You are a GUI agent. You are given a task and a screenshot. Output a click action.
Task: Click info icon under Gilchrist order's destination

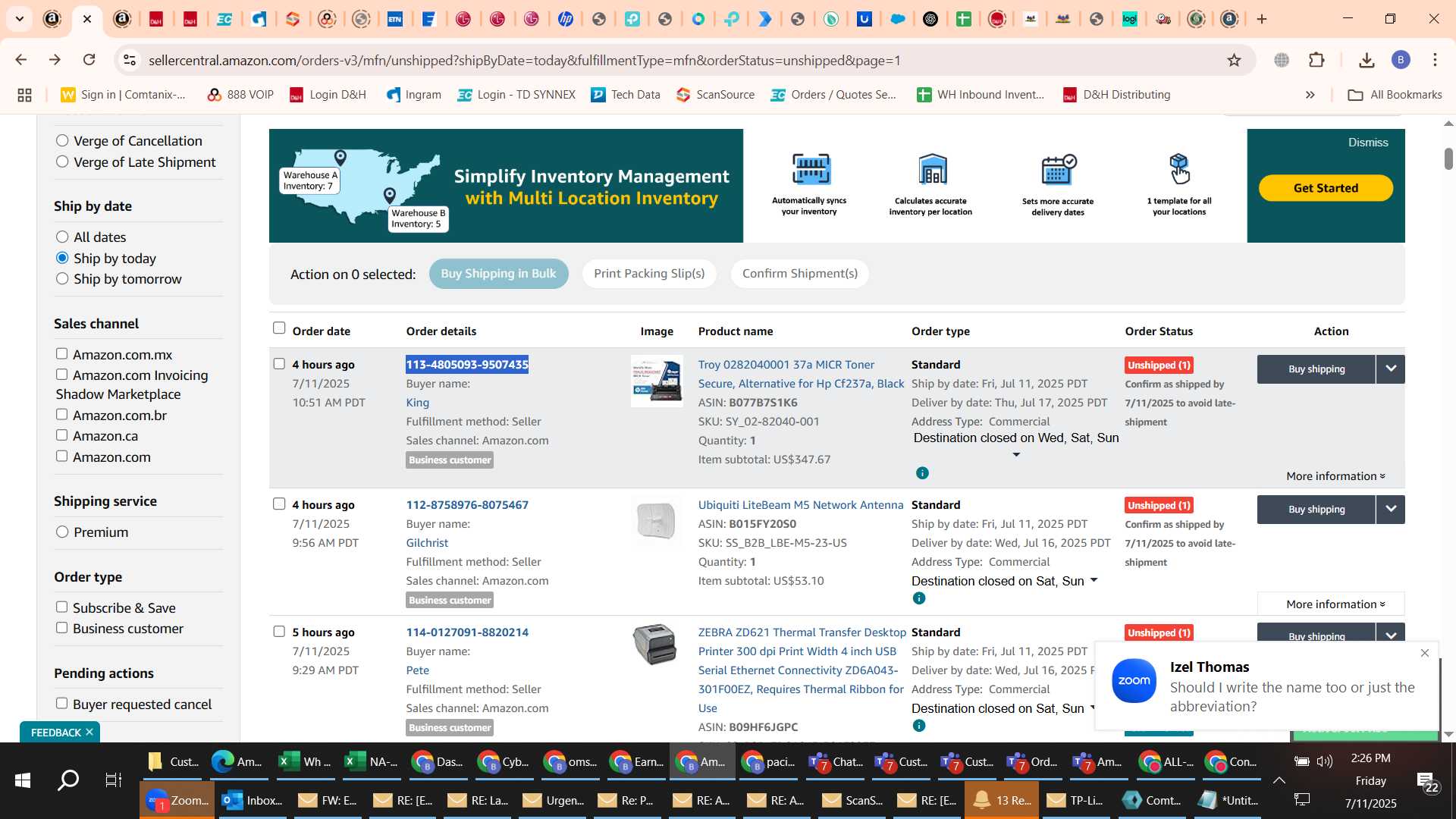point(919,598)
